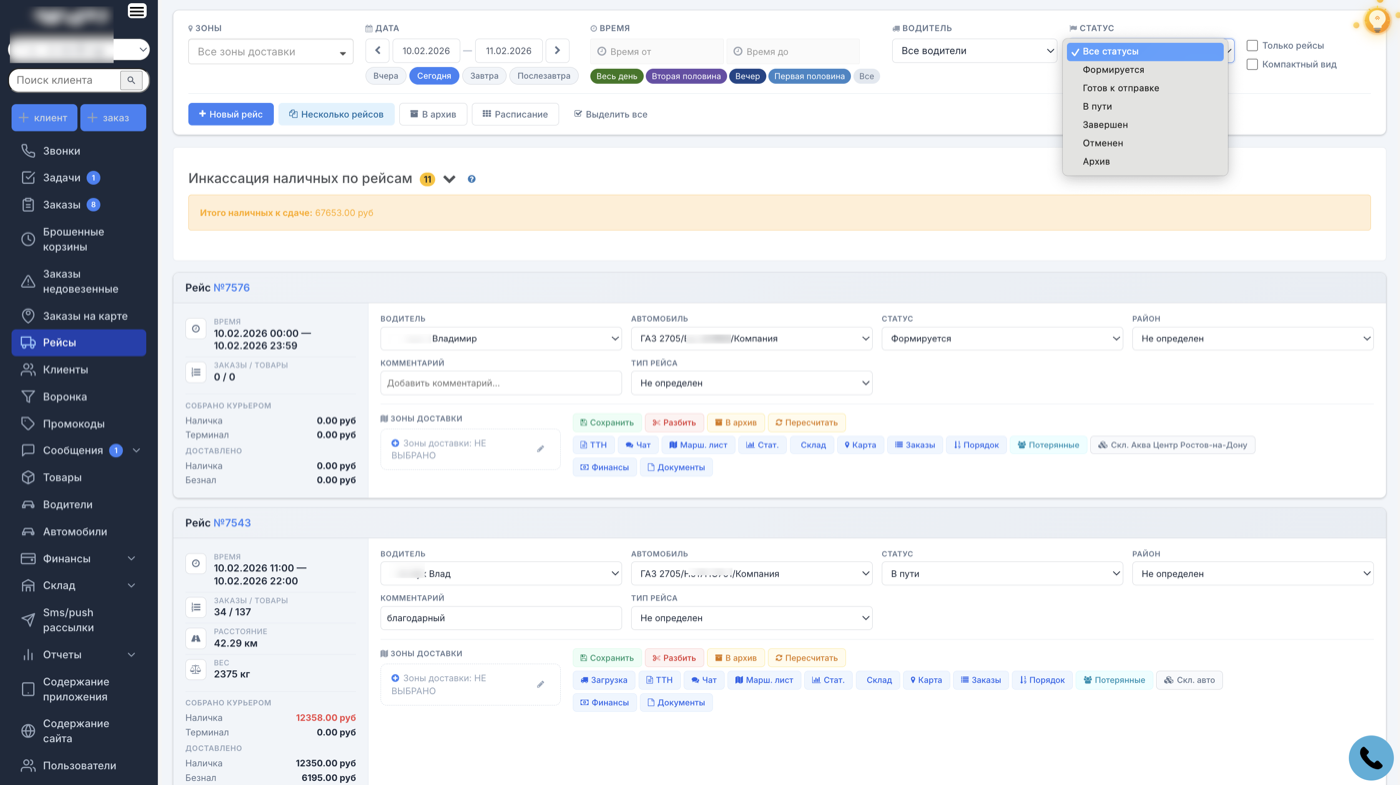Open Карта button for trip 7543

pos(925,680)
